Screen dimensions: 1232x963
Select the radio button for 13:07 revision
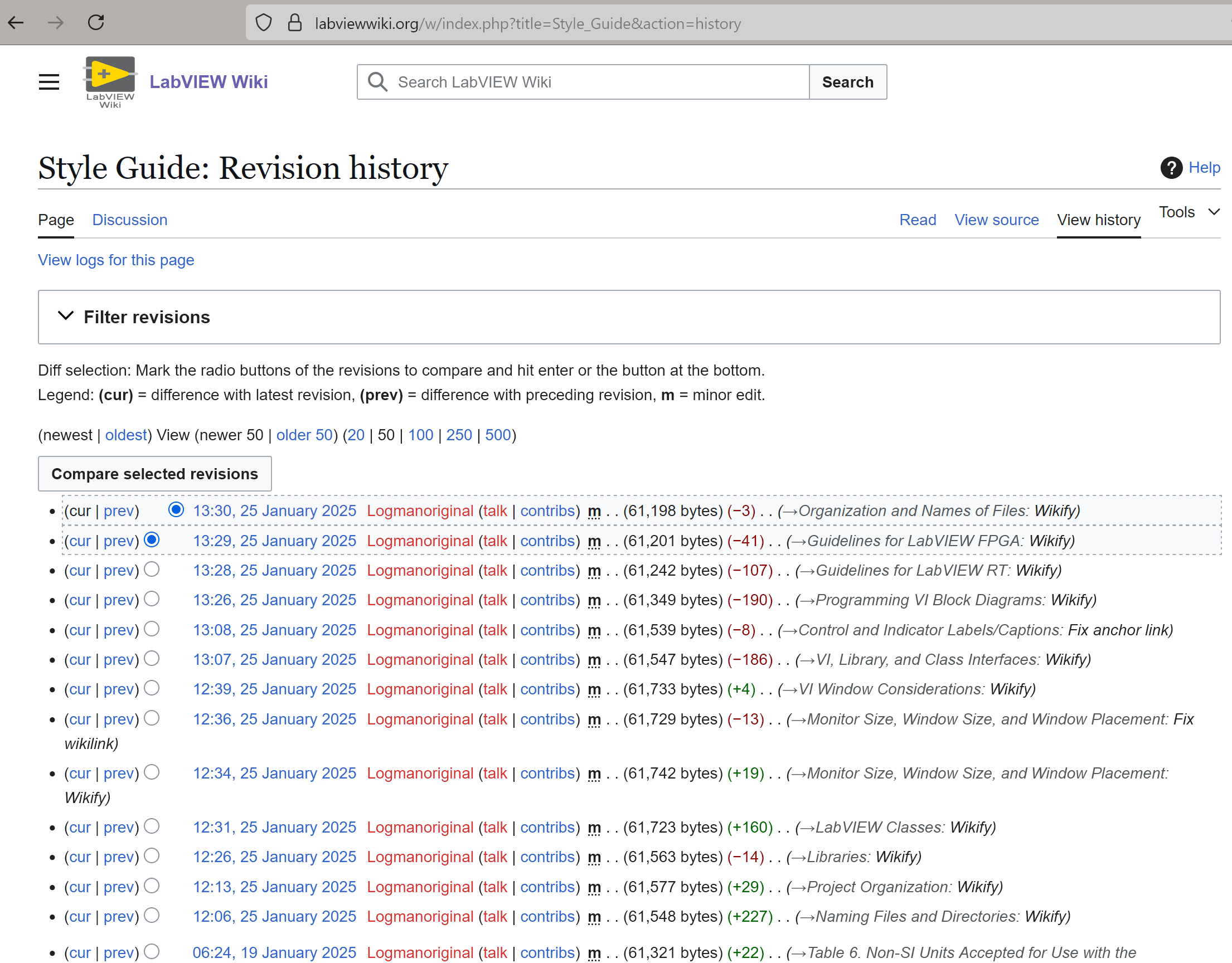point(152,659)
